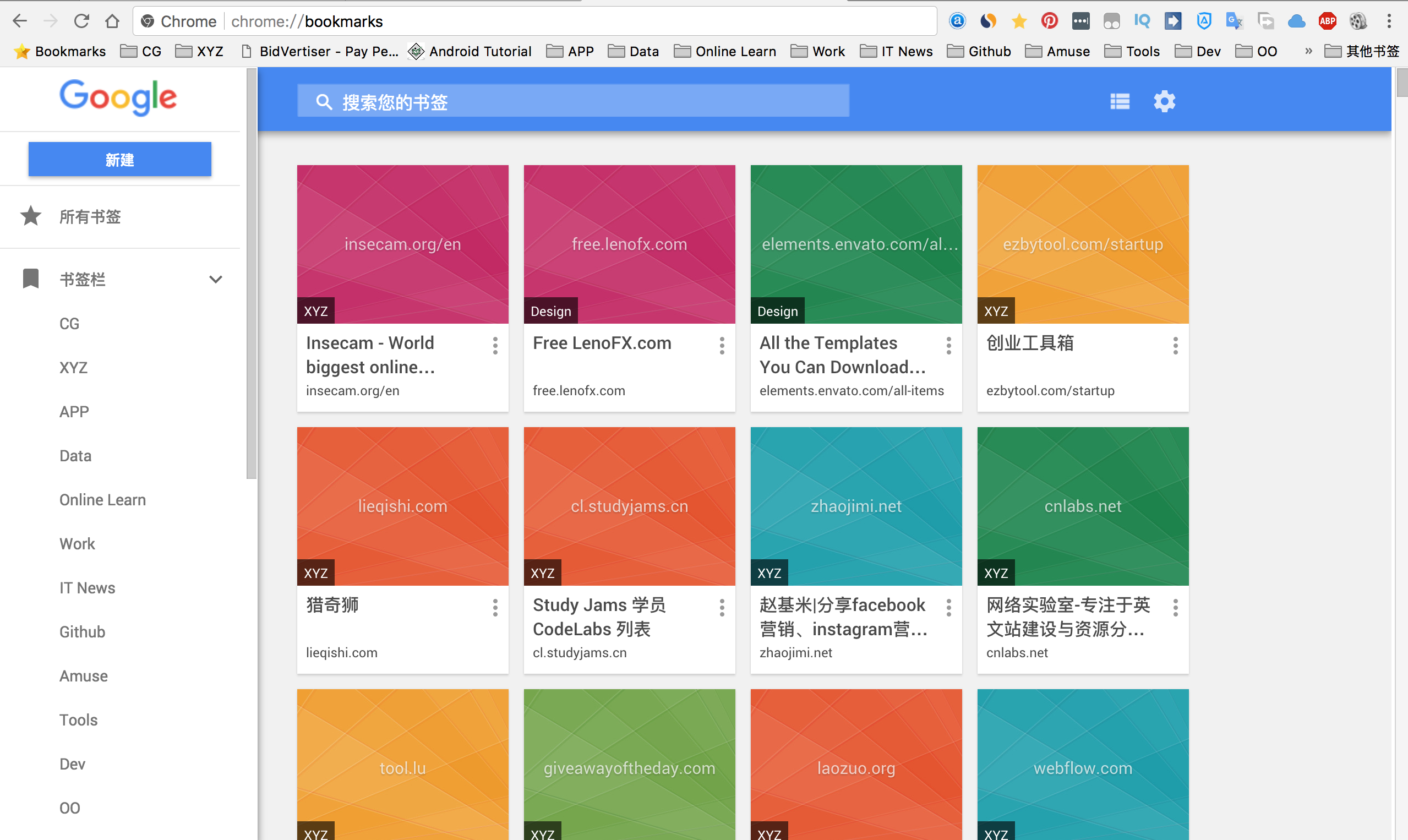Open the webflow.com teal thumbnail
The width and height of the screenshot is (1408, 840).
(x=1083, y=765)
